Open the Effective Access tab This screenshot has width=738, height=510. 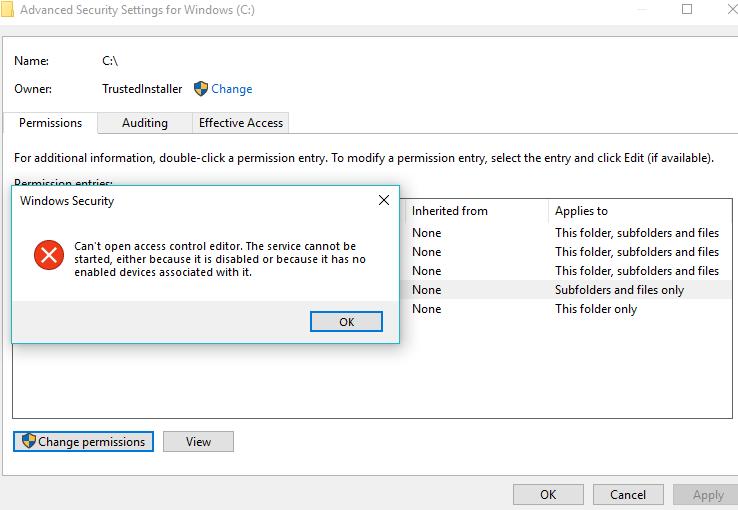point(241,123)
